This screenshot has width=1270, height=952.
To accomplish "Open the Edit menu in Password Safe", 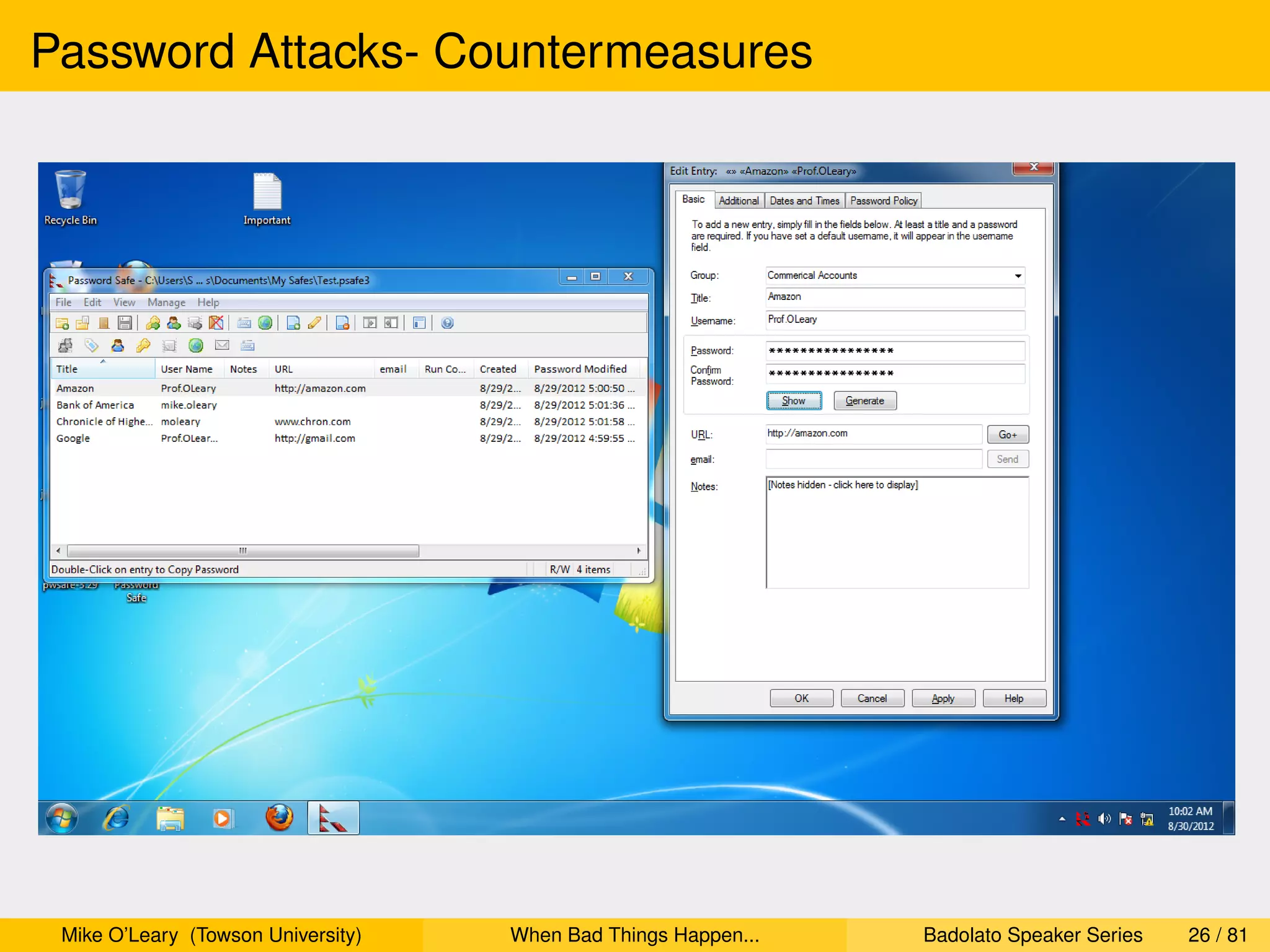I will pyautogui.click(x=92, y=302).
